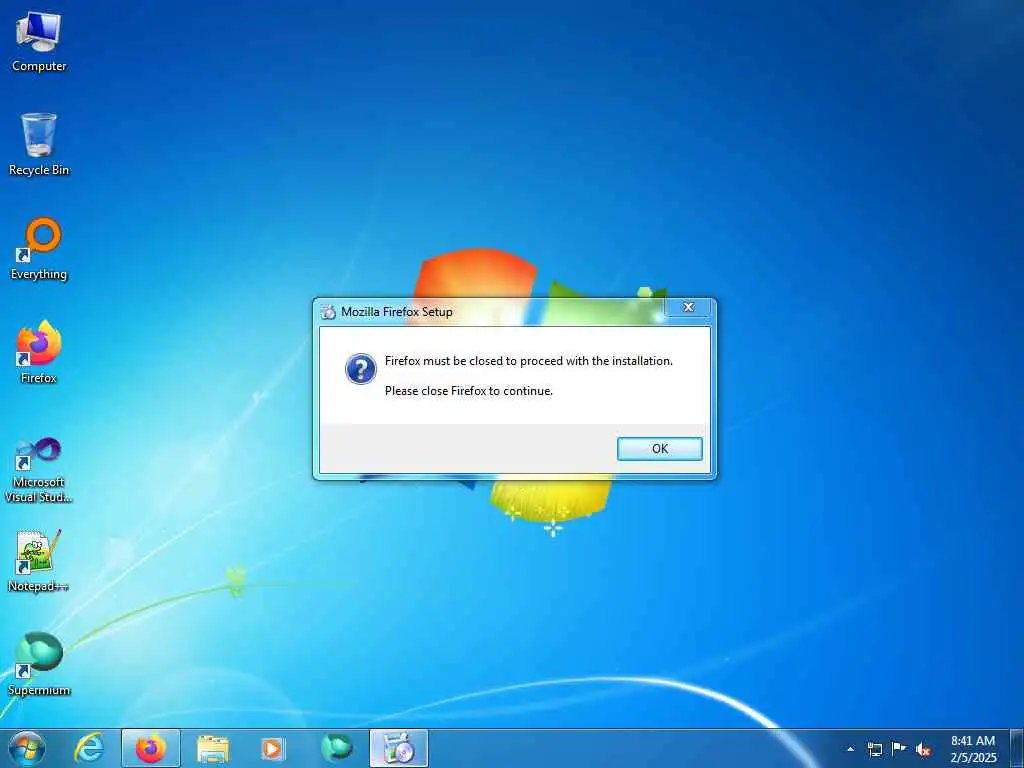Open Supermium from the taskbar

click(336, 748)
